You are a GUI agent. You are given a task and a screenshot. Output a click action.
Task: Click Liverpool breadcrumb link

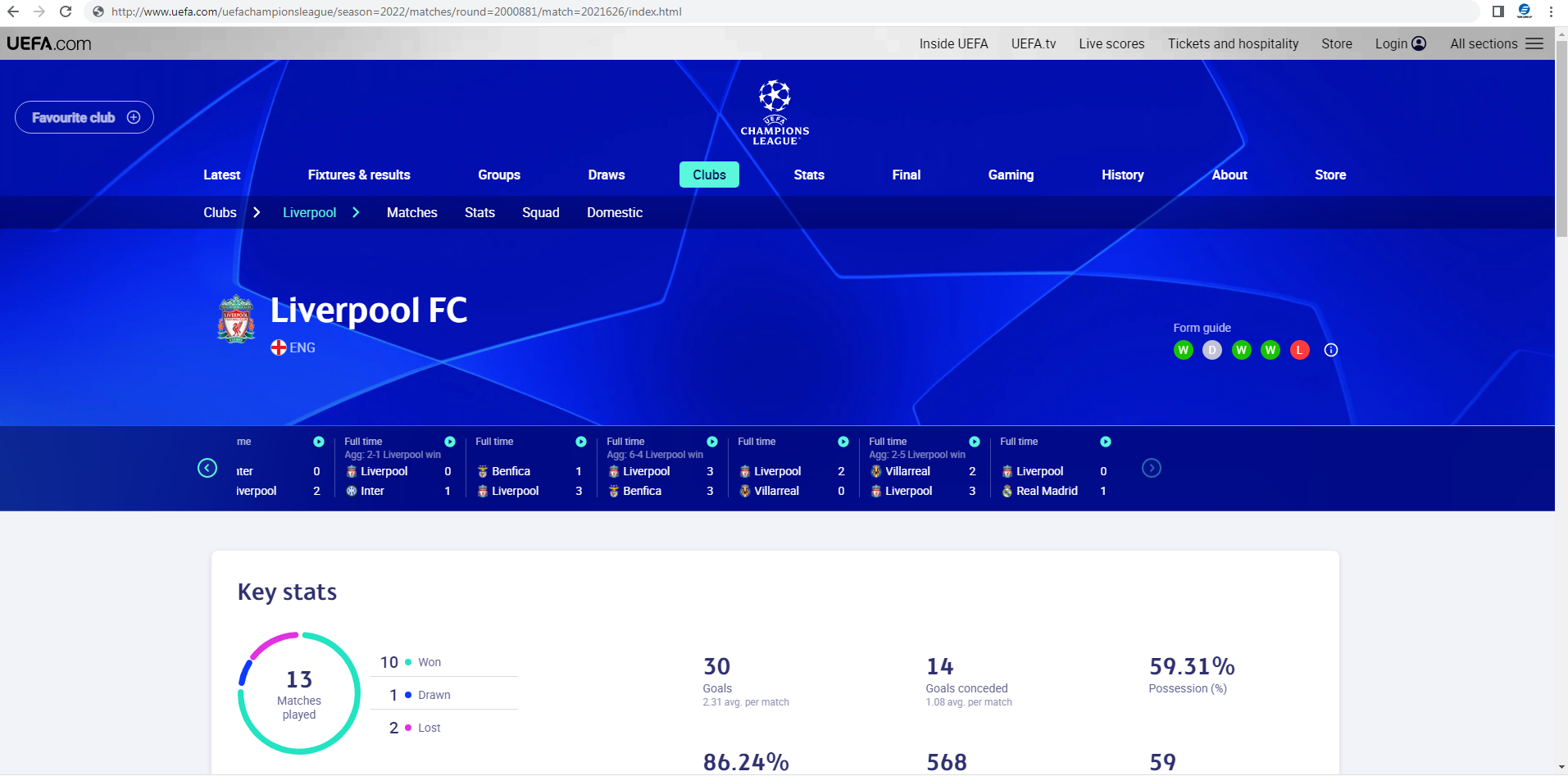tap(309, 212)
